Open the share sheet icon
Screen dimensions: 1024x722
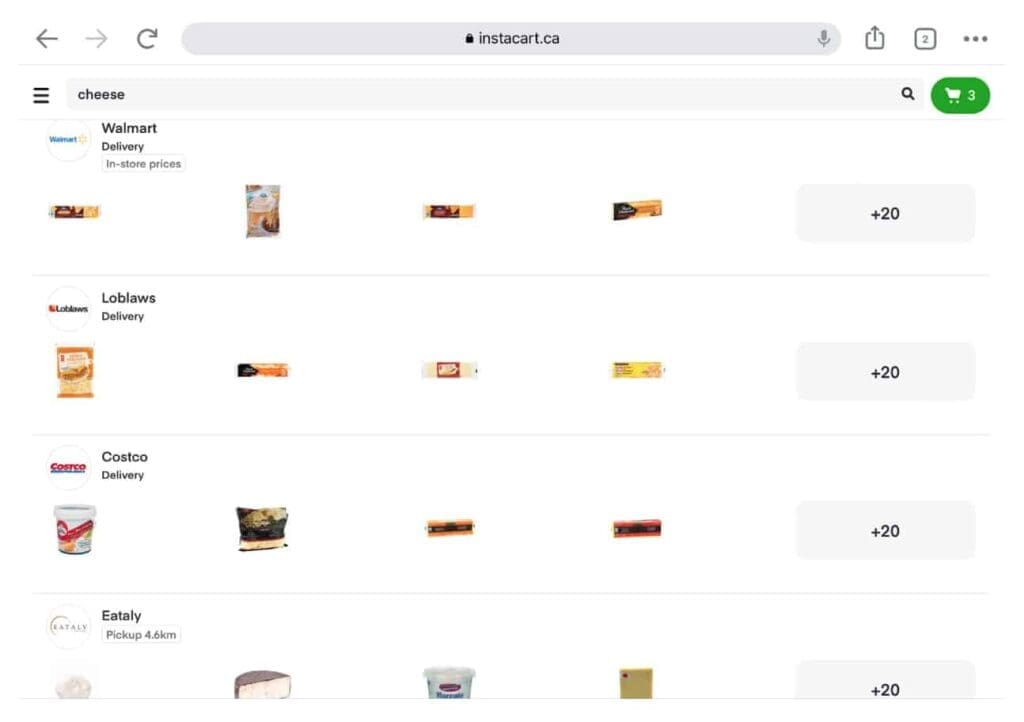coord(874,38)
